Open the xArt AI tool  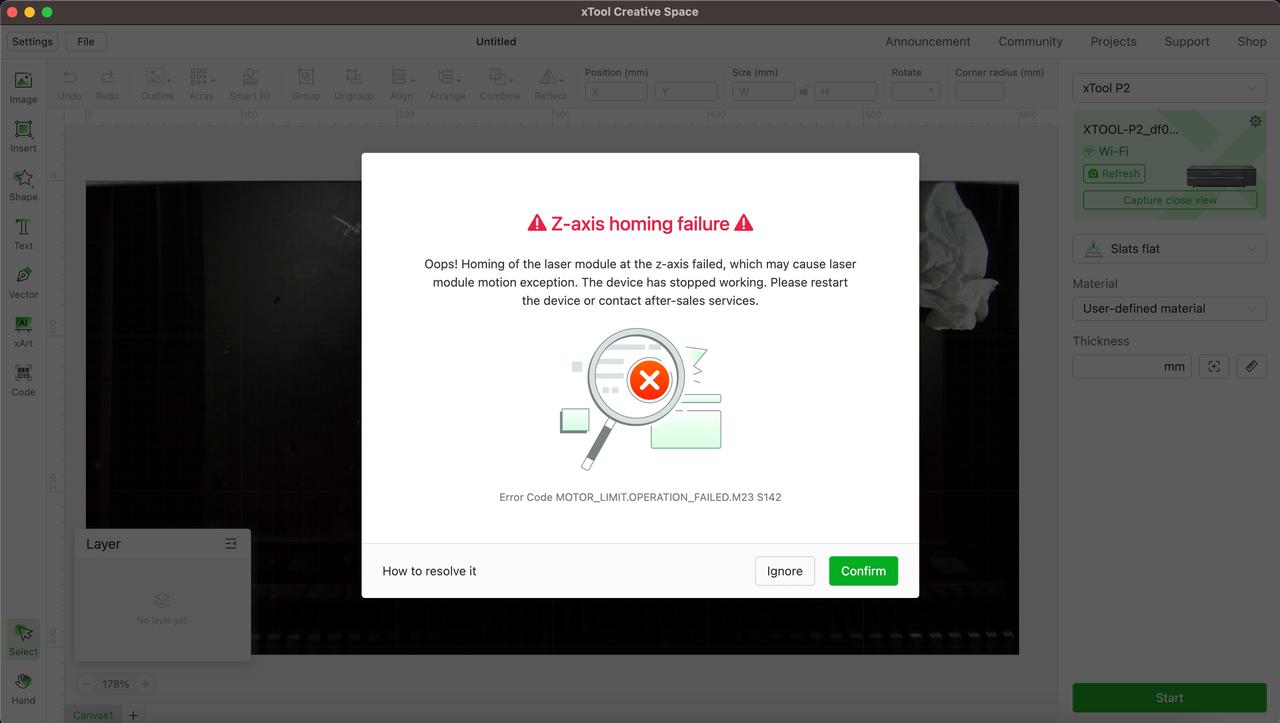click(x=23, y=330)
